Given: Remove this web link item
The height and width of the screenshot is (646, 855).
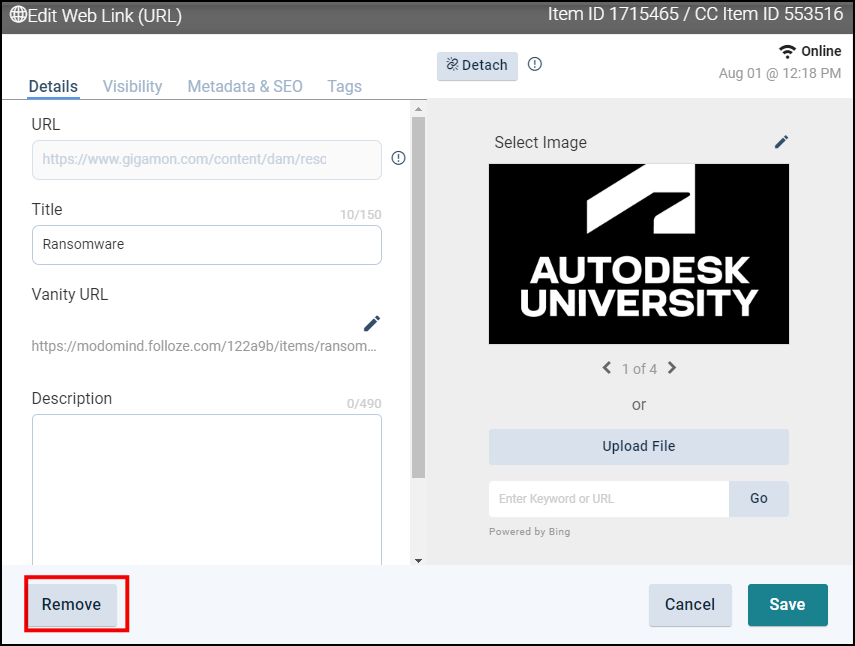Looking at the screenshot, I should [x=71, y=604].
